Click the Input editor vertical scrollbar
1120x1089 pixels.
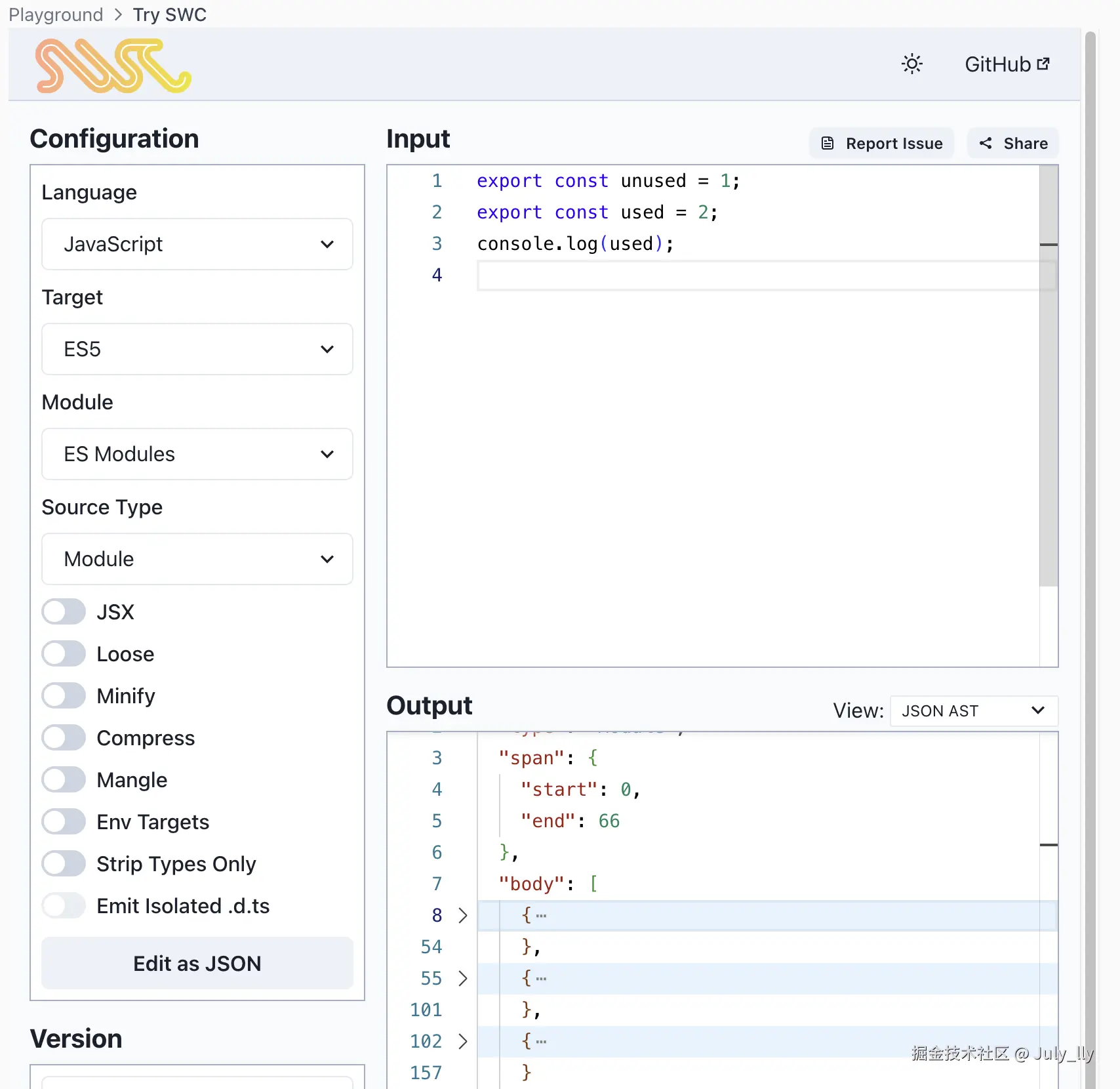pyautogui.click(x=1049, y=376)
